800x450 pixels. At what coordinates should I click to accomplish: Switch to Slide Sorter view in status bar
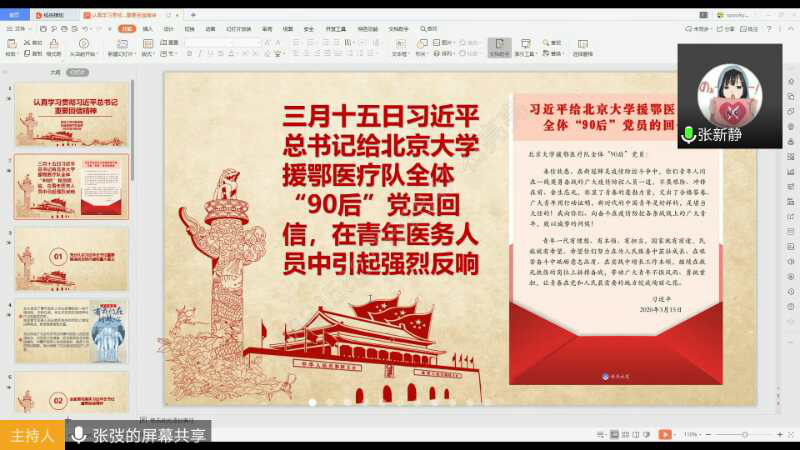[x=625, y=434]
